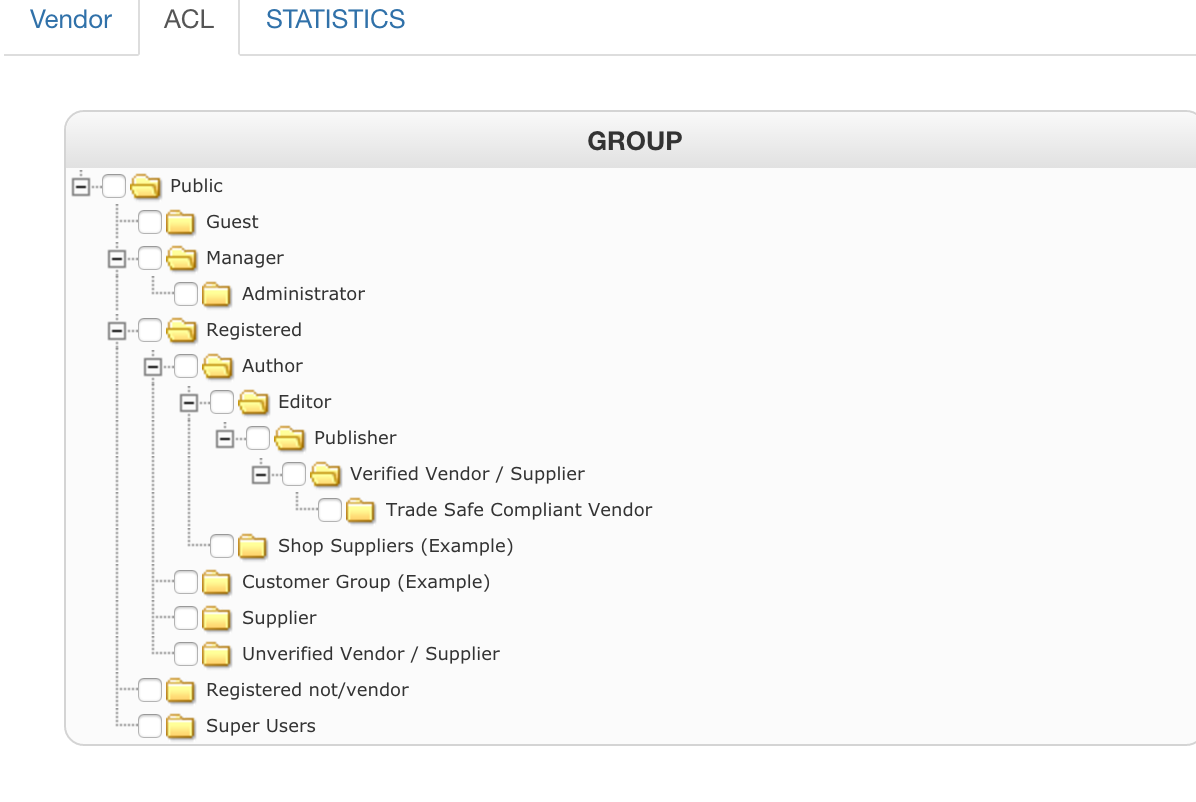Select the Shop Suppliers (Example) label

click(x=395, y=546)
